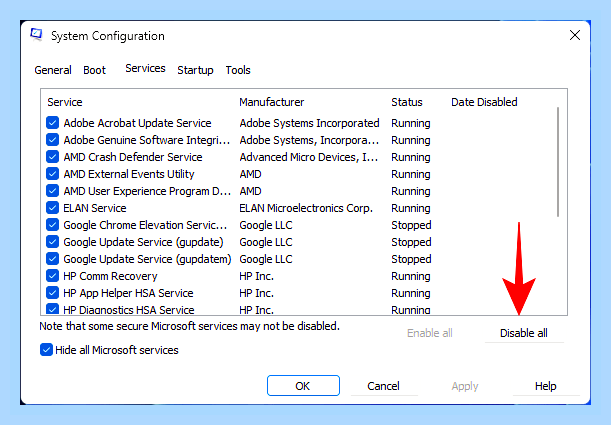Sort by the Manufacturer column header
This screenshot has width=611, height=425.
click(272, 102)
